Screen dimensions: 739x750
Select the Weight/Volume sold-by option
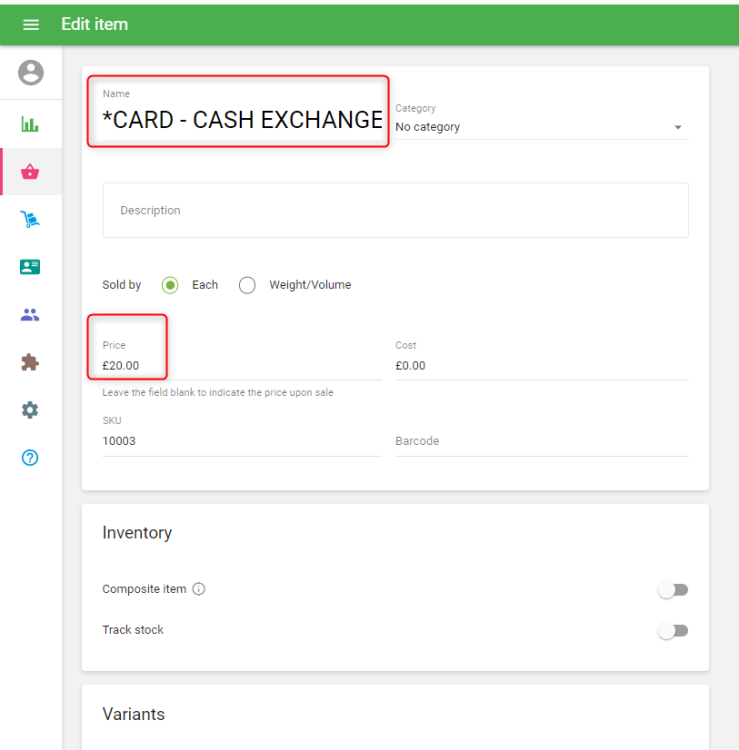[x=247, y=285]
